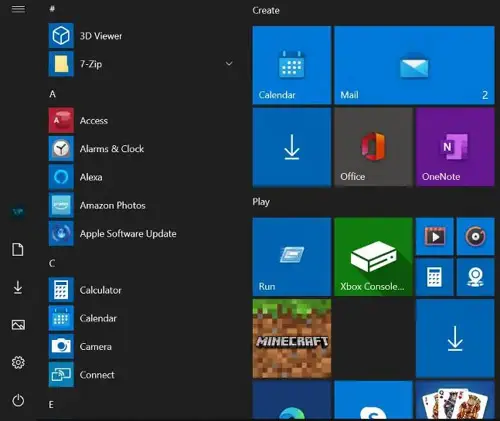The image size is (500, 421).
Task: Open Settings gear in the sidebar
Action: pyautogui.click(x=18, y=362)
